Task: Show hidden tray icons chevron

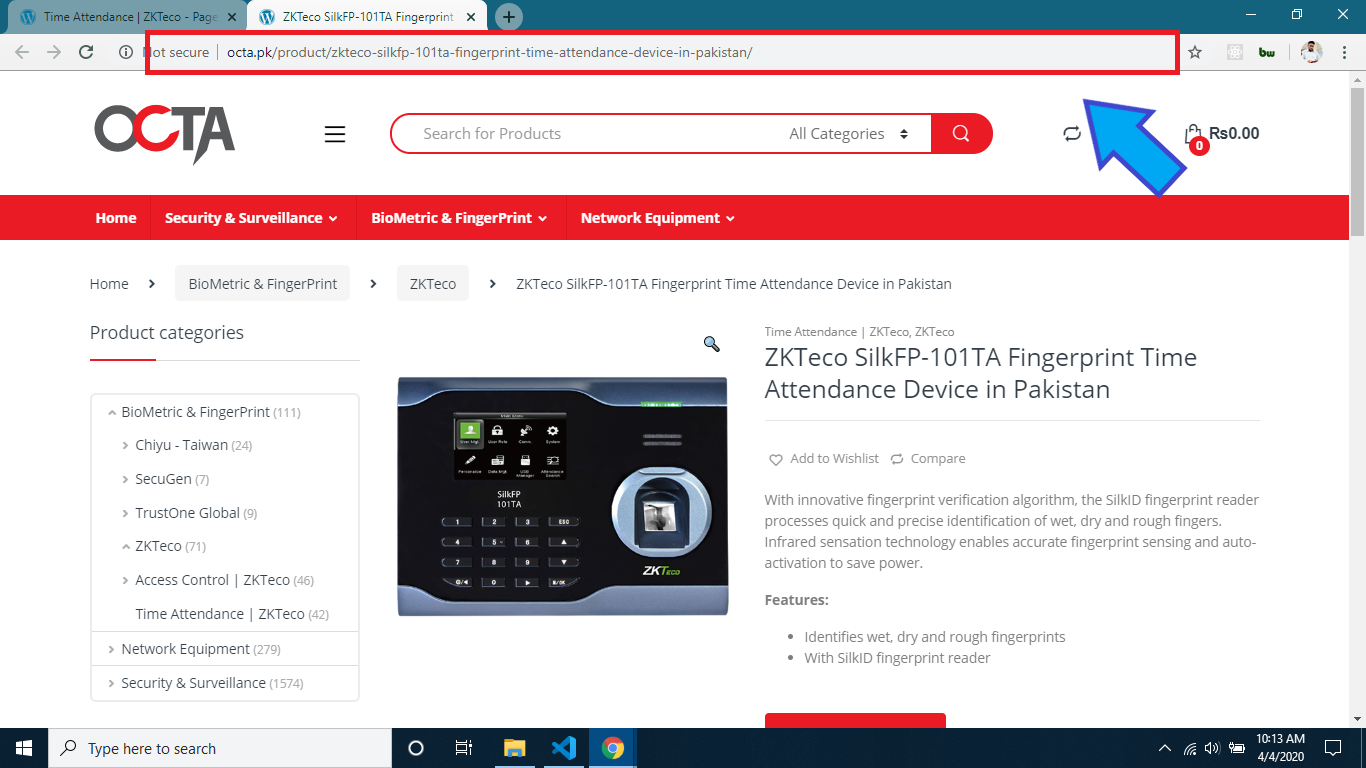Action: [1164, 748]
